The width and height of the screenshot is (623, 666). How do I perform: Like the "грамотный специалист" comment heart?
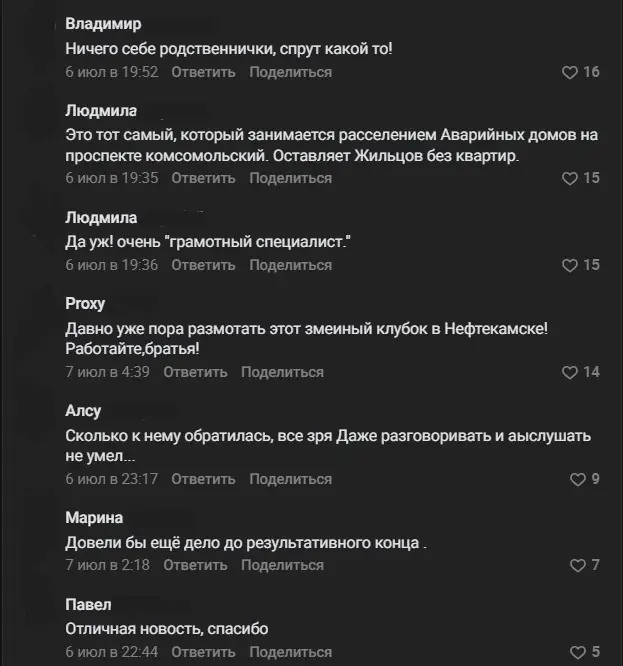click(x=569, y=265)
